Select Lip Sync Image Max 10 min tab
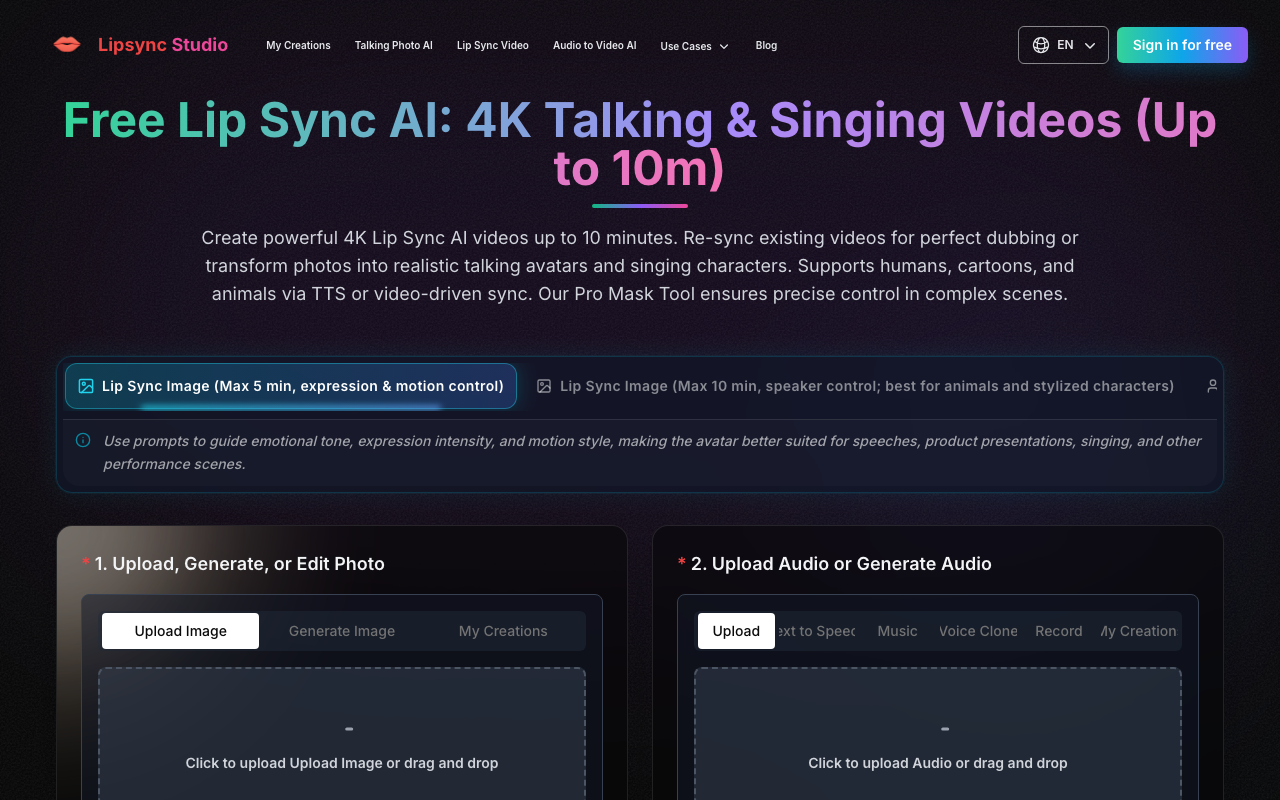 855,386
